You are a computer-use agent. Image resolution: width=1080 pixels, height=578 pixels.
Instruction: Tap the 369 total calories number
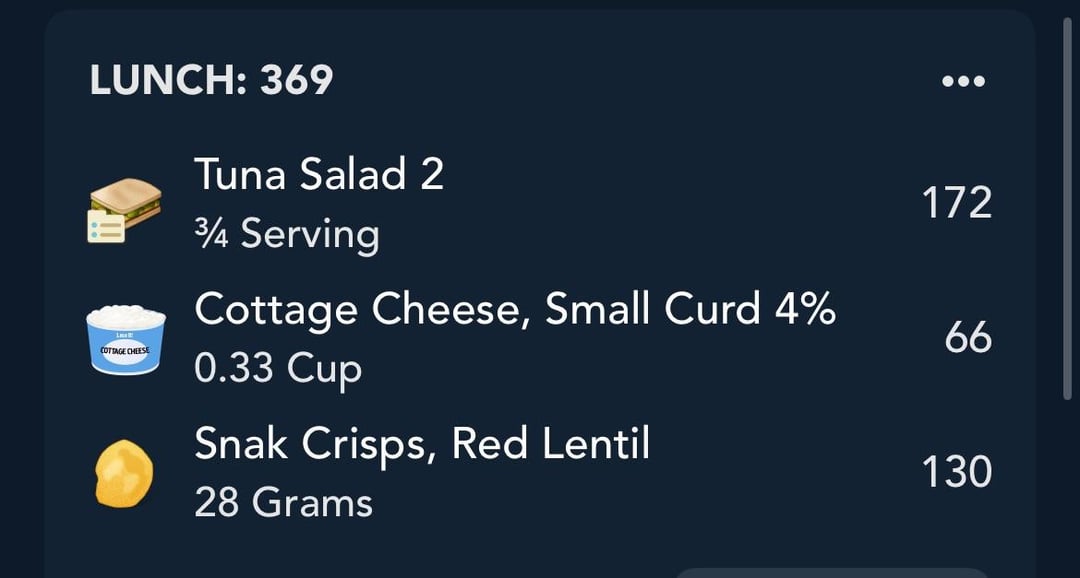[296, 81]
